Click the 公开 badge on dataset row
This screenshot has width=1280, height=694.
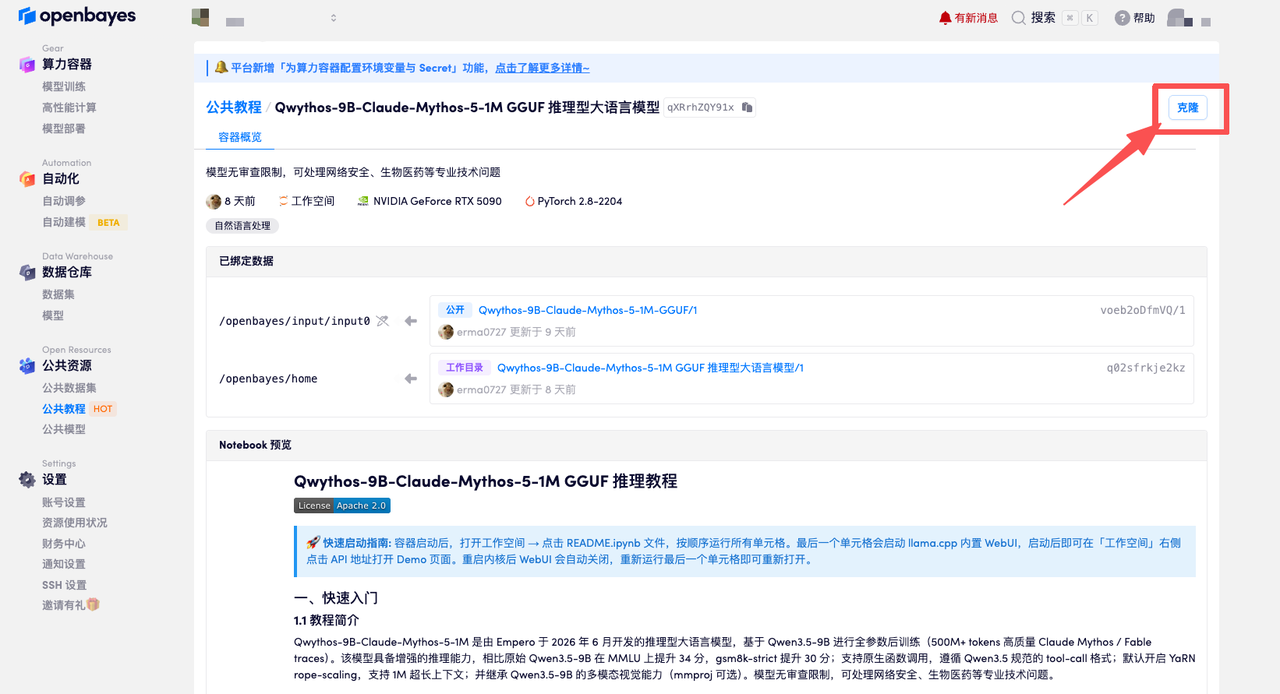click(x=455, y=310)
